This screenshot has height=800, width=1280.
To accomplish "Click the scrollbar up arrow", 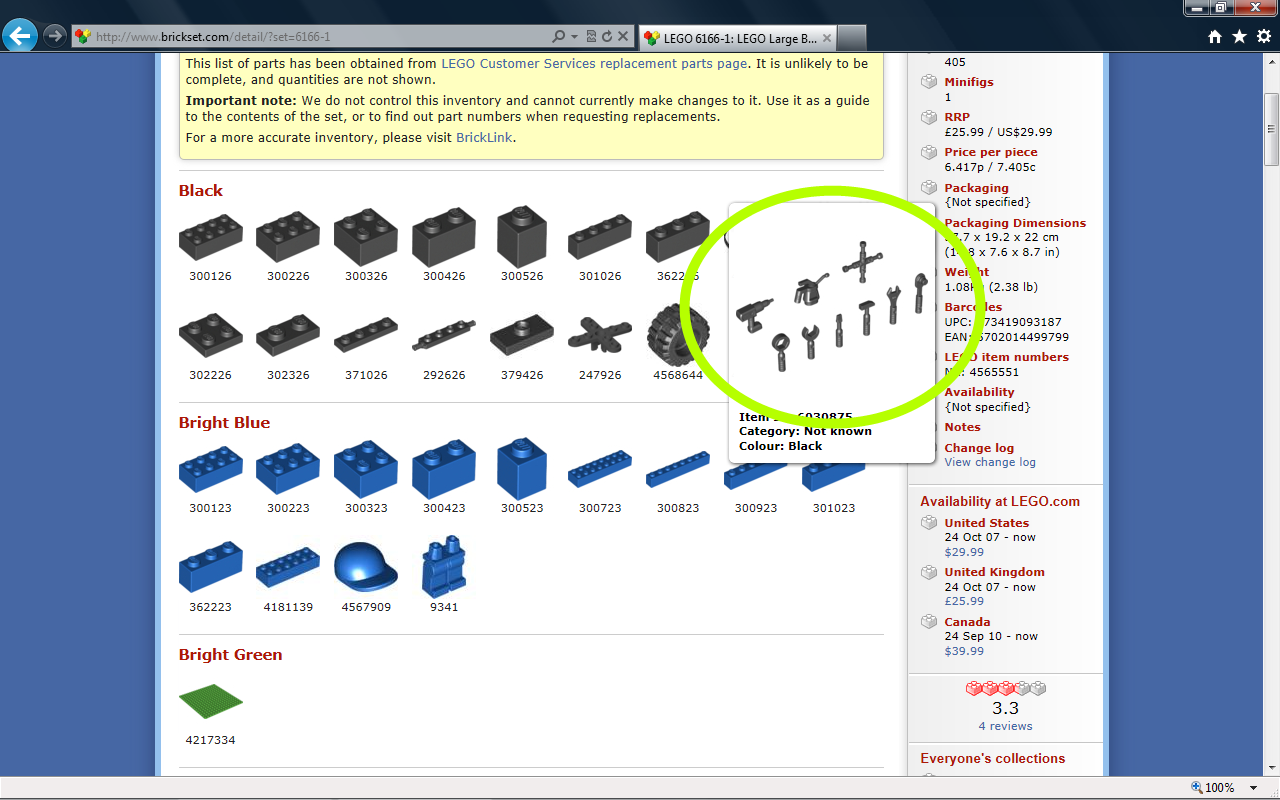I will pos(1271,60).
